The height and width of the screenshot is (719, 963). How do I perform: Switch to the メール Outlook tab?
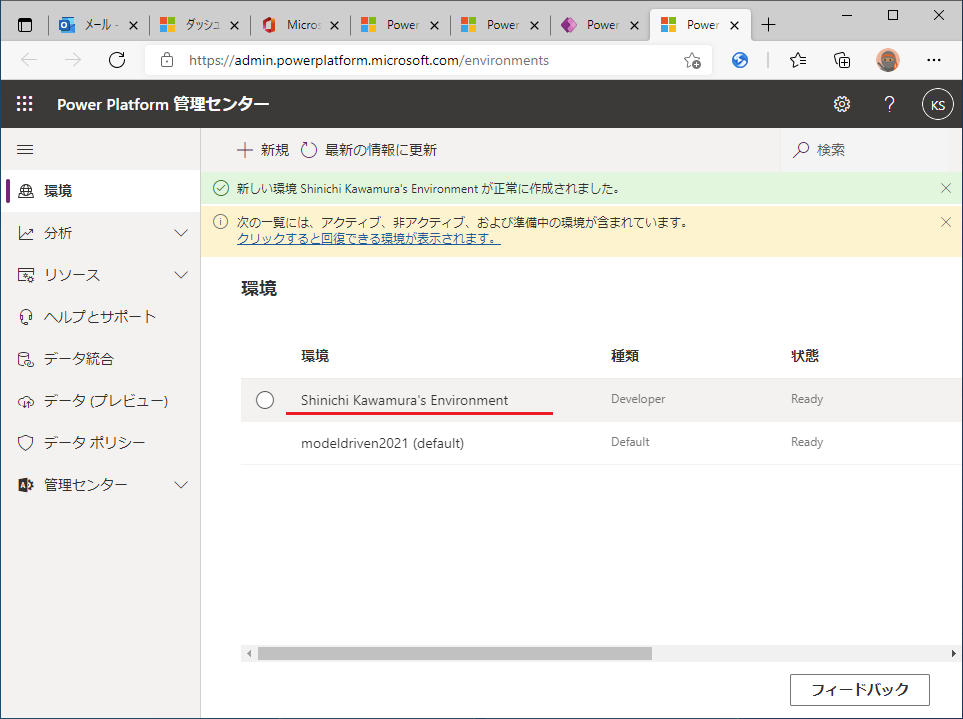(x=97, y=25)
